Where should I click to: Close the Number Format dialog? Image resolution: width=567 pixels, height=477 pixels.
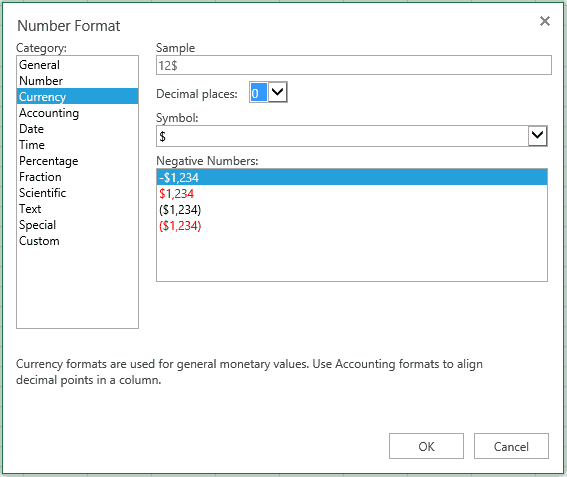[545, 21]
